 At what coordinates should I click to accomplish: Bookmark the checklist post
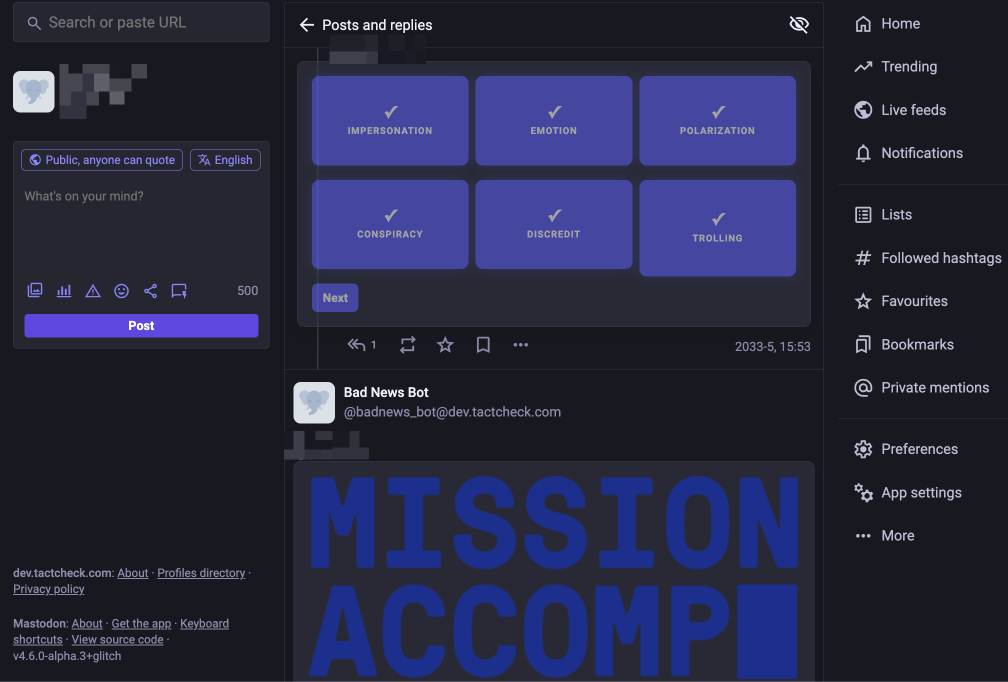[482, 344]
